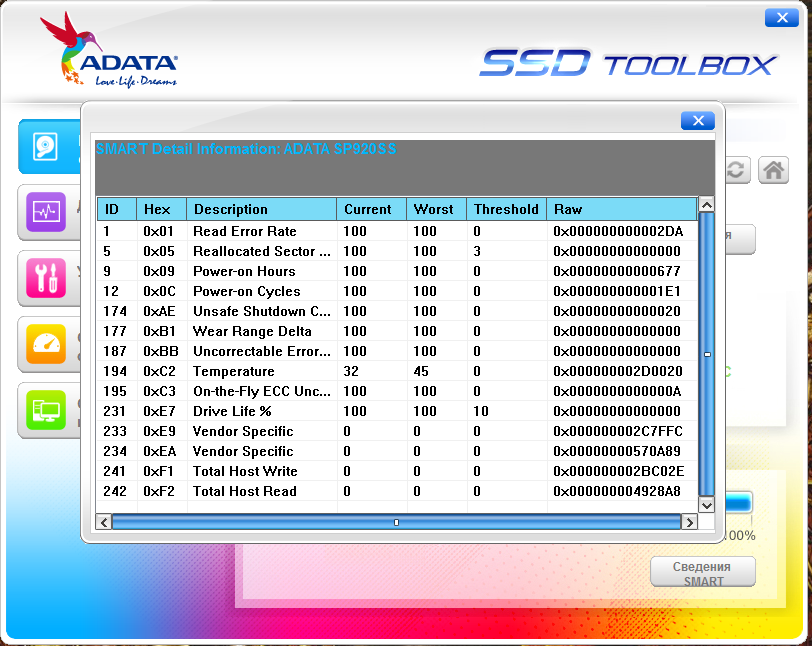The height and width of the screenshot is (646, 812).
Task: Click hex code 0xF1
Action: (x=158, y=471)
